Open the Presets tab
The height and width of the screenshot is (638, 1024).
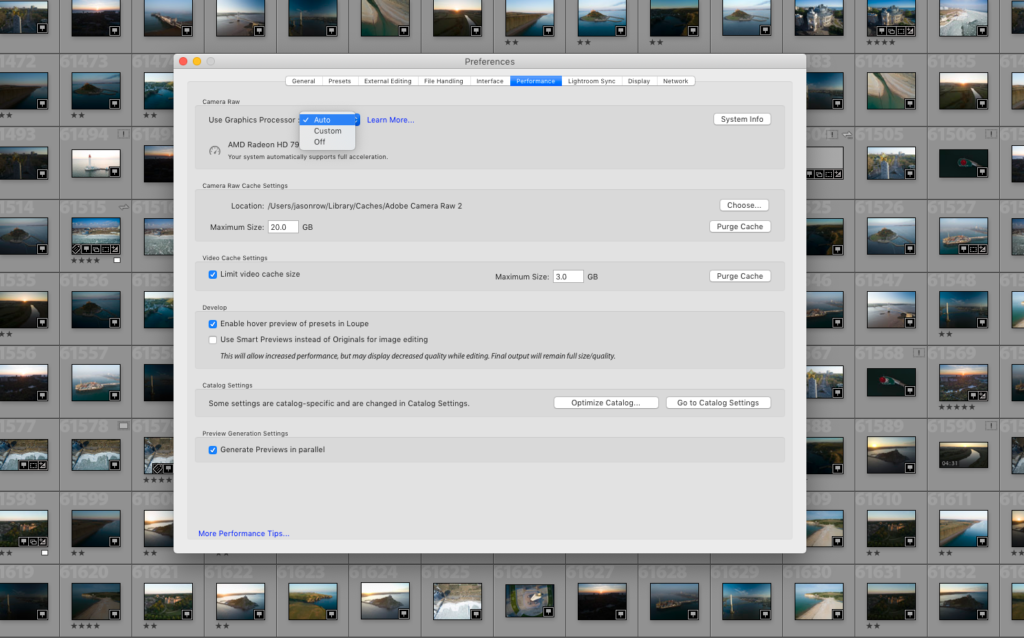click(x=340, y=81)
